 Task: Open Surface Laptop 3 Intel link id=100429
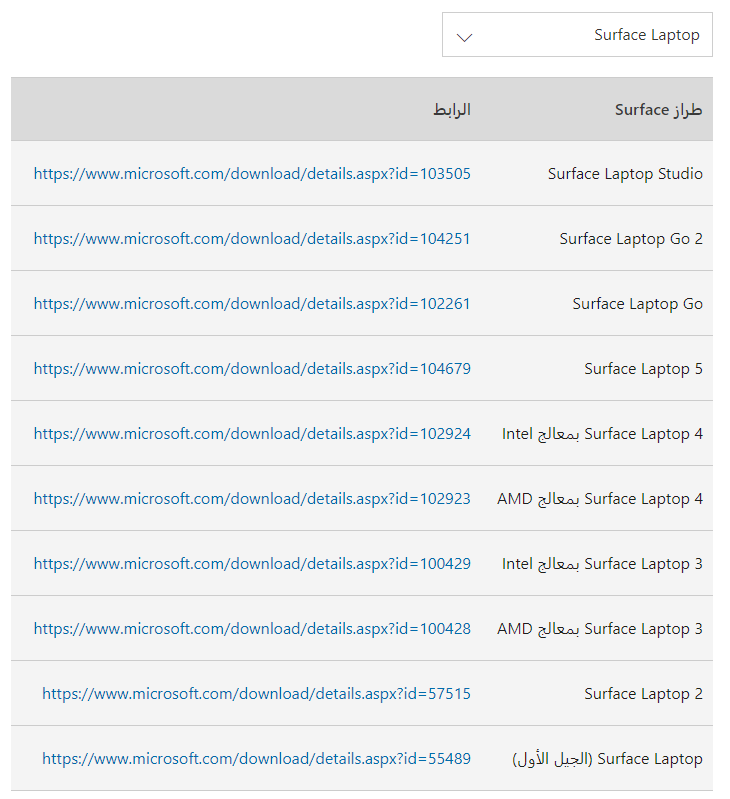(252, 564)
